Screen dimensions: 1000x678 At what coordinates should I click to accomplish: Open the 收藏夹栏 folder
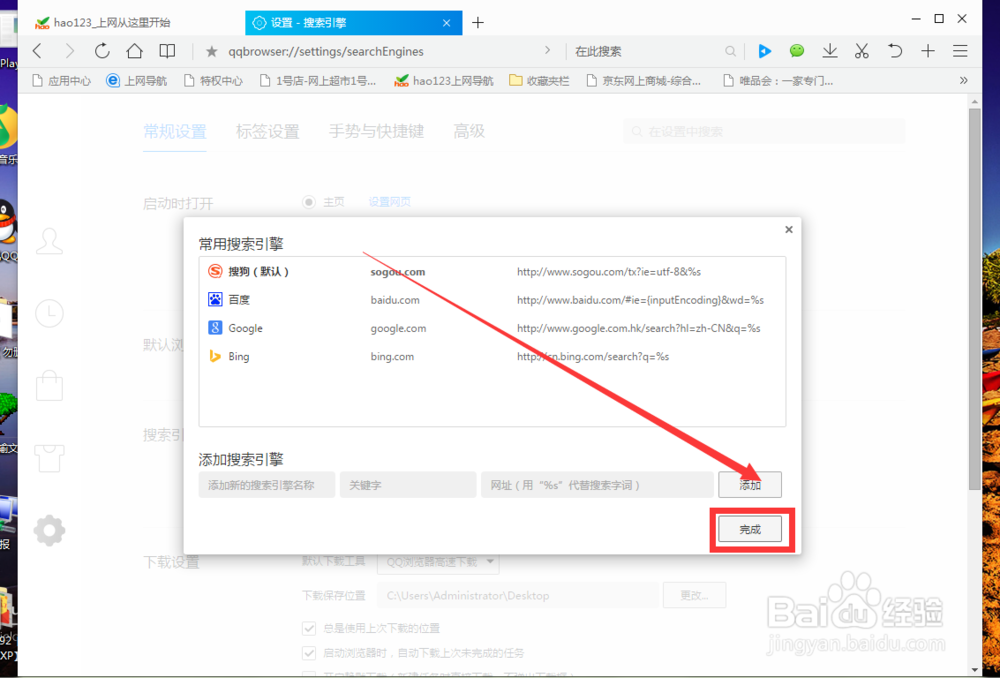coord(539,81)
